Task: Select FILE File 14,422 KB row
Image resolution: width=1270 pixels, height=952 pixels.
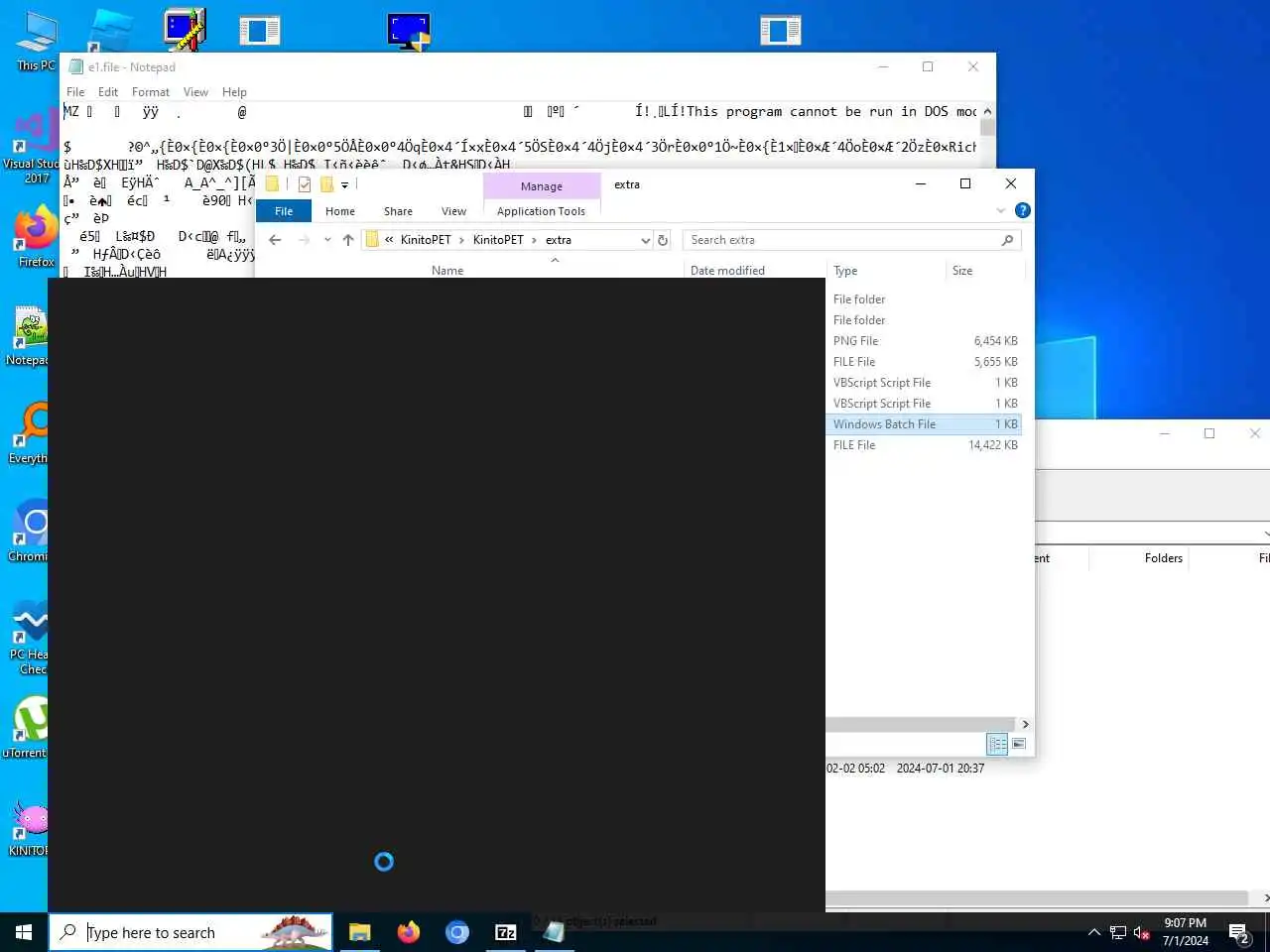Action: point(925,445)
